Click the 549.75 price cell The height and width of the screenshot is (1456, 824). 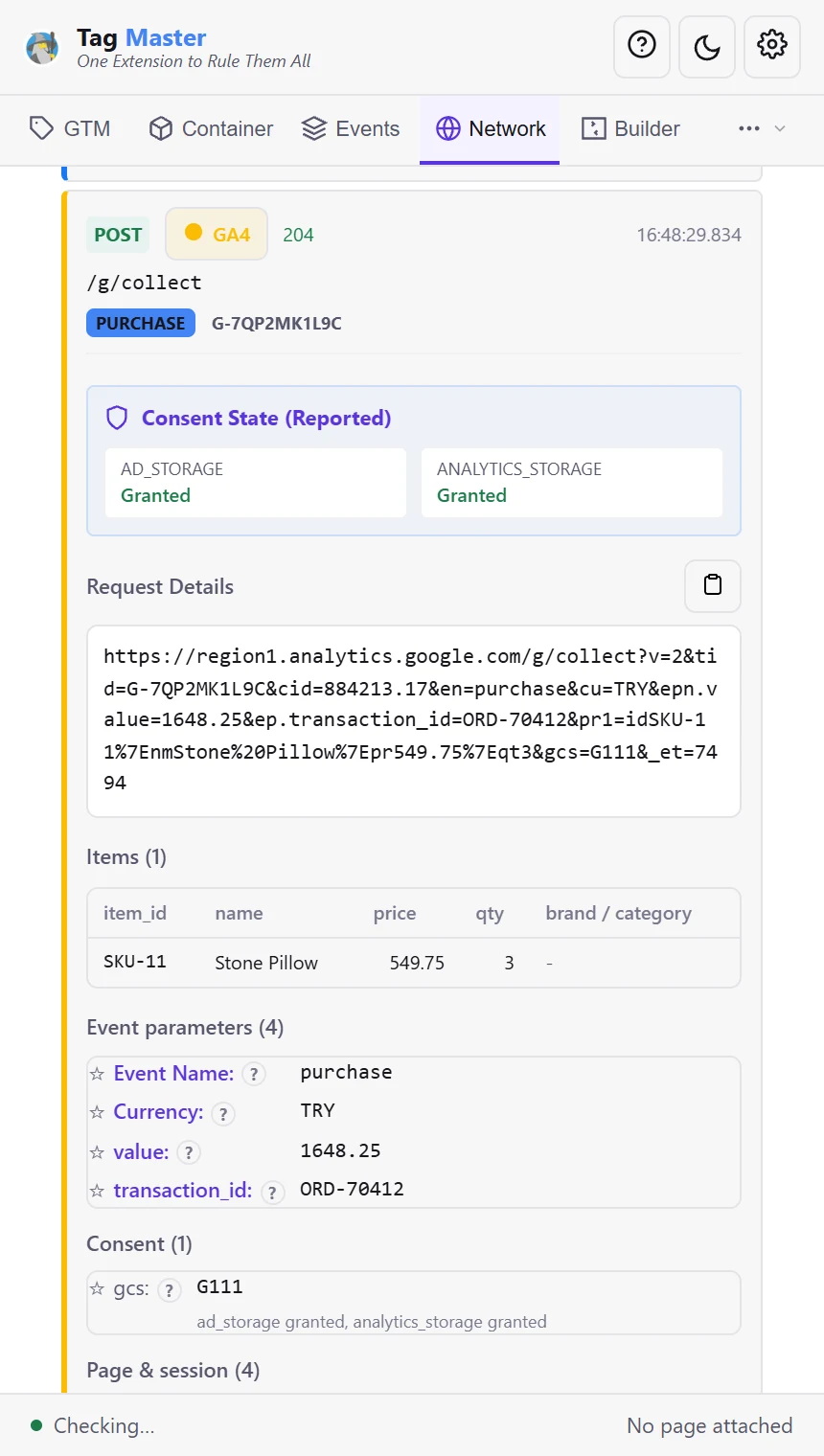(417, 963)
